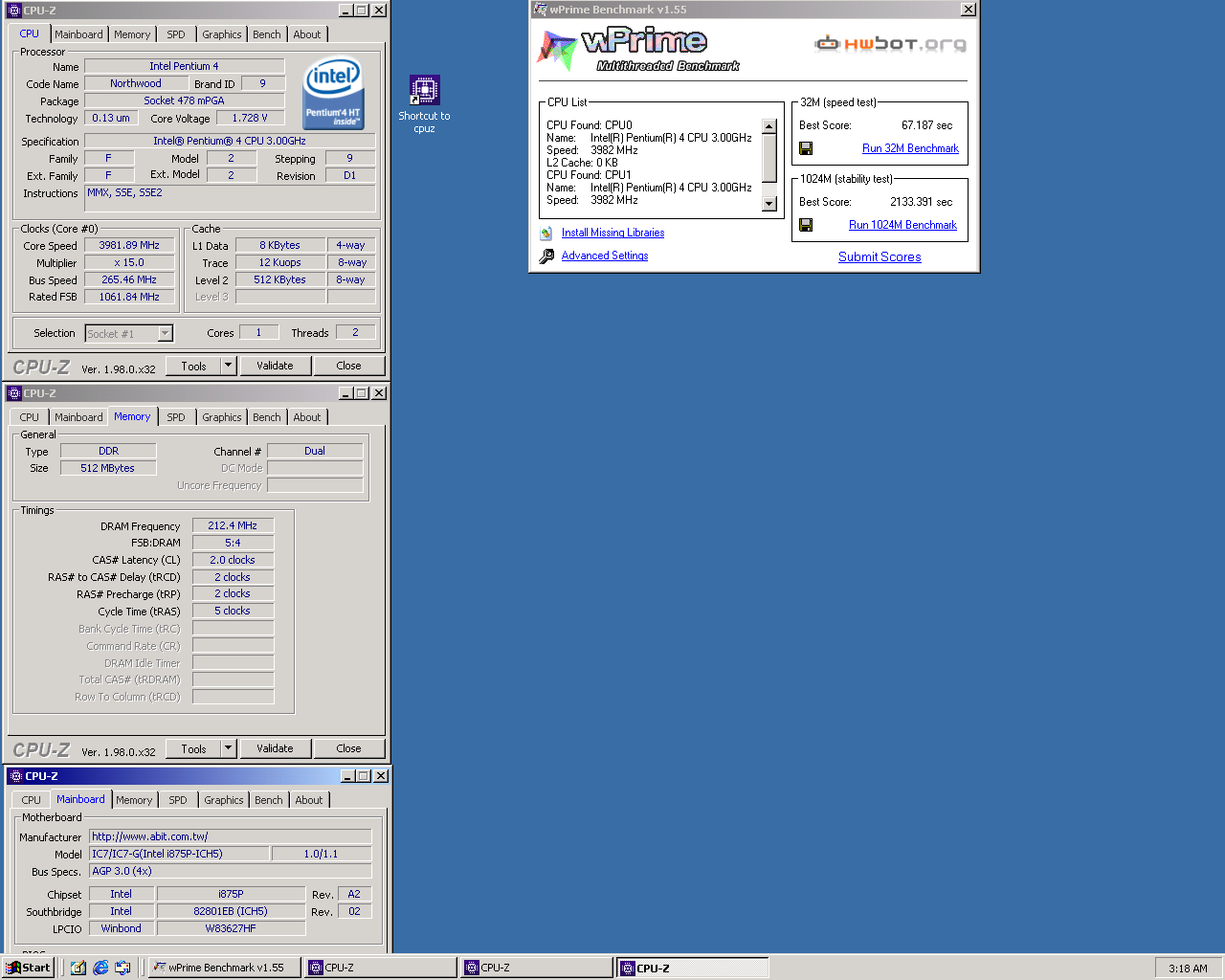Viewport: 1225px width, 980px height.
Task: Click the Core Voltage value 1.728 V
Action: [x=250, y=118]
